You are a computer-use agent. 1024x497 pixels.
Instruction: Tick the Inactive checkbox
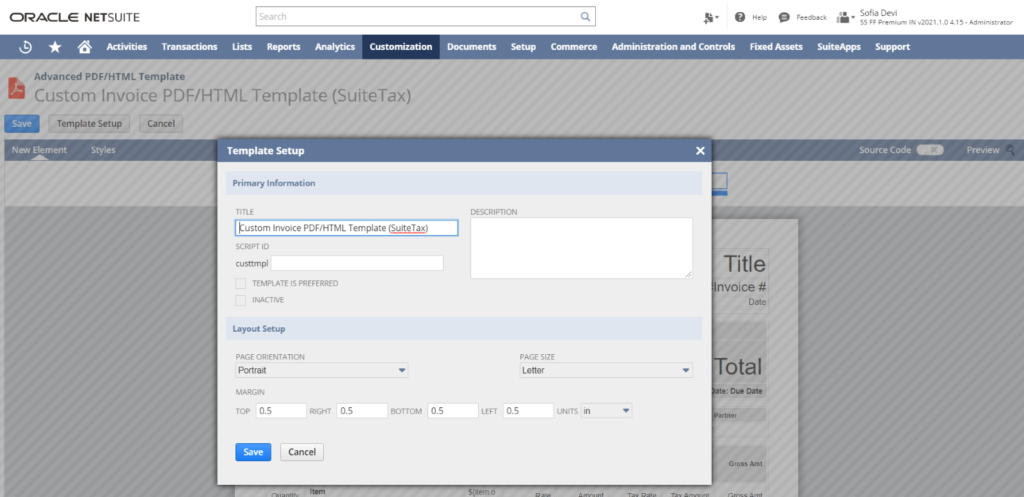(x=240, y=299)
